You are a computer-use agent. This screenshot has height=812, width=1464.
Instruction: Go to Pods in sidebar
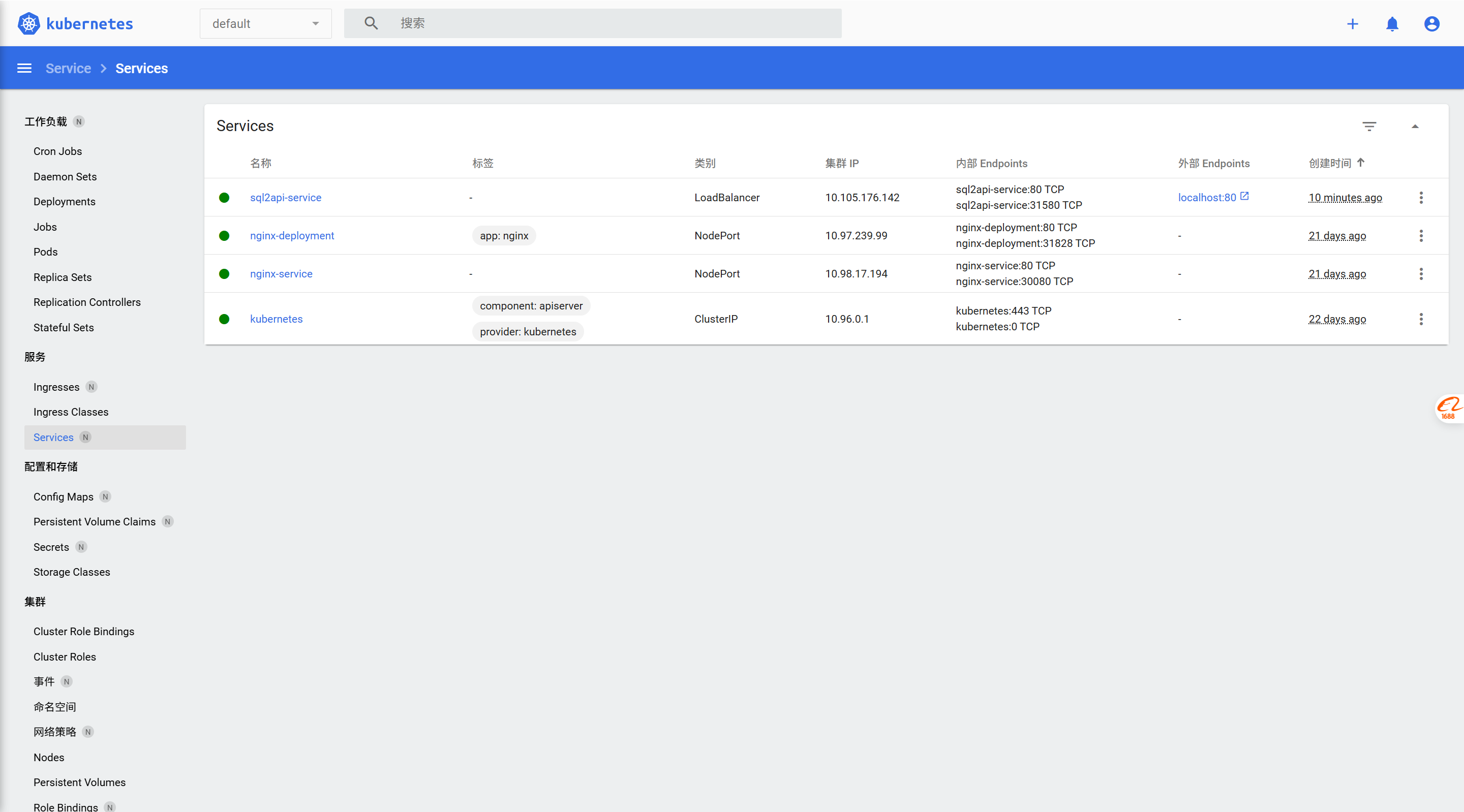[45, 252]
